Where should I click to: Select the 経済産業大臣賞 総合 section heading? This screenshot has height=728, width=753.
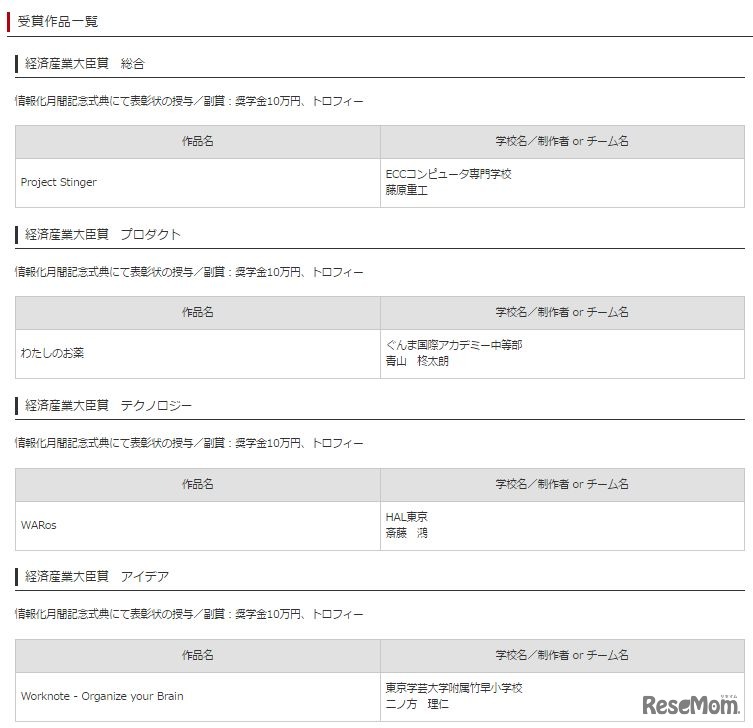(x=85, y=64)
